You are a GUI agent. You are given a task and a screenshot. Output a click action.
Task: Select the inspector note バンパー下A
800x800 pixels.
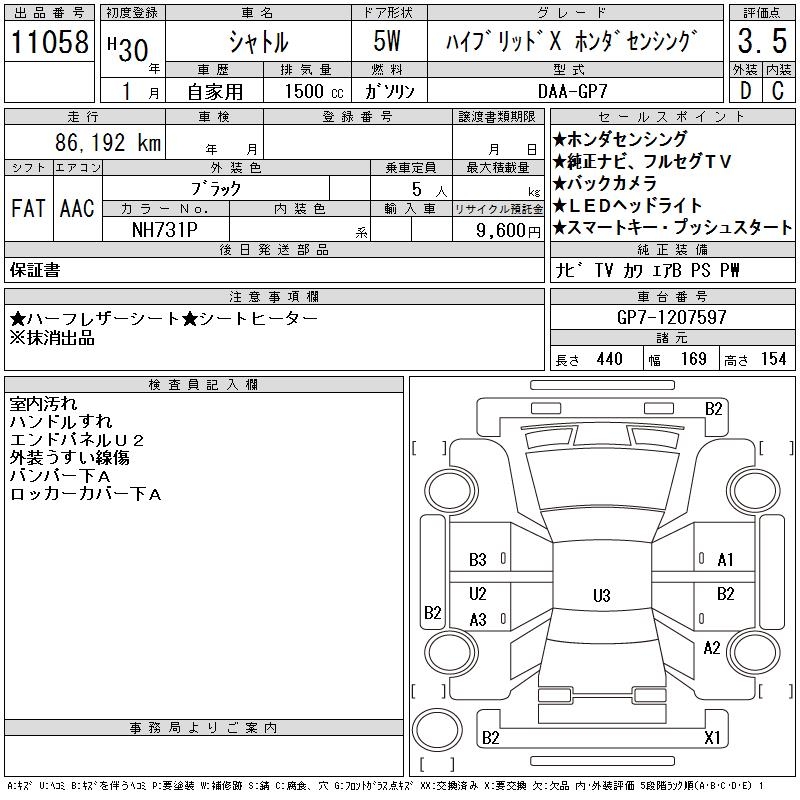60,476
